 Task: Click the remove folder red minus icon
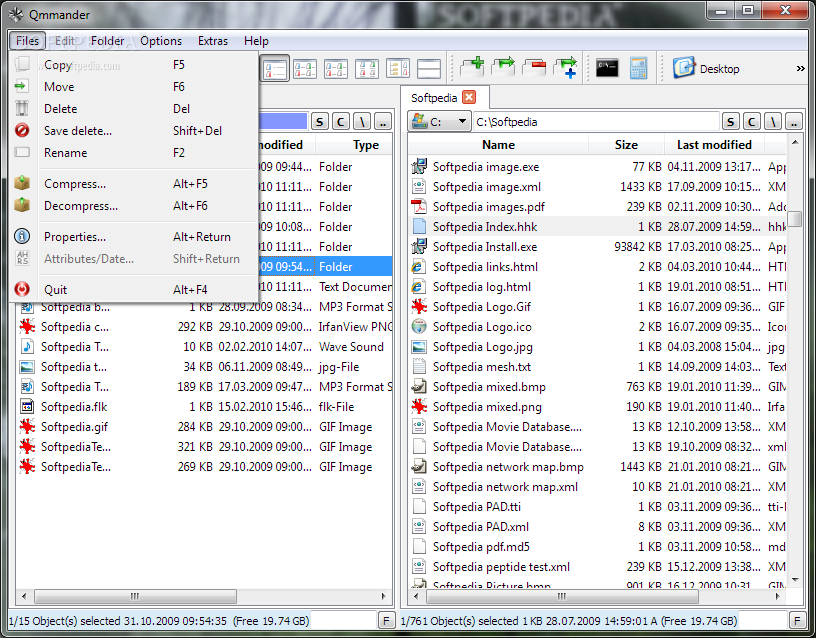click(534, 68)
